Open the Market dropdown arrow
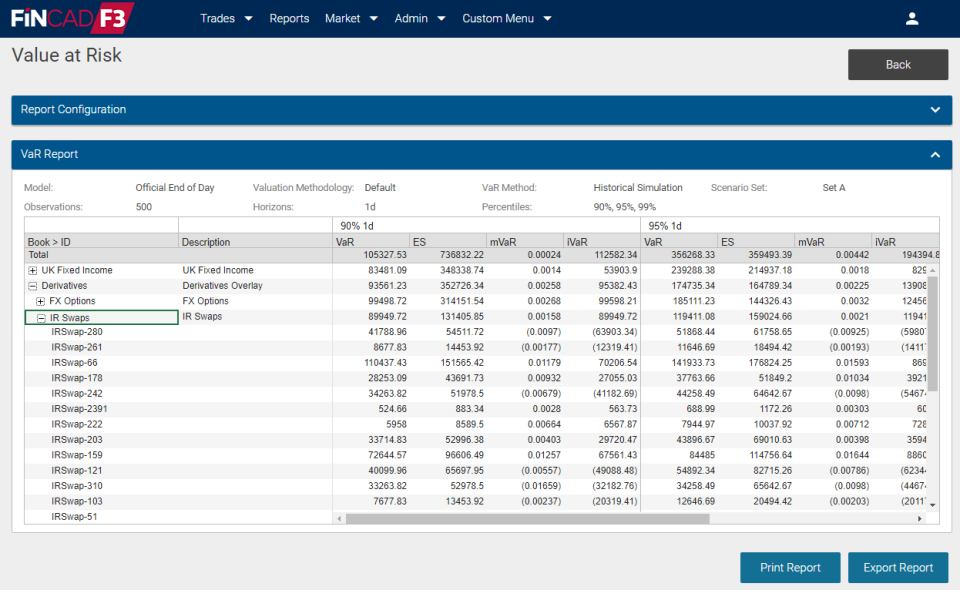The image size is (960, 590). [373, 18]
